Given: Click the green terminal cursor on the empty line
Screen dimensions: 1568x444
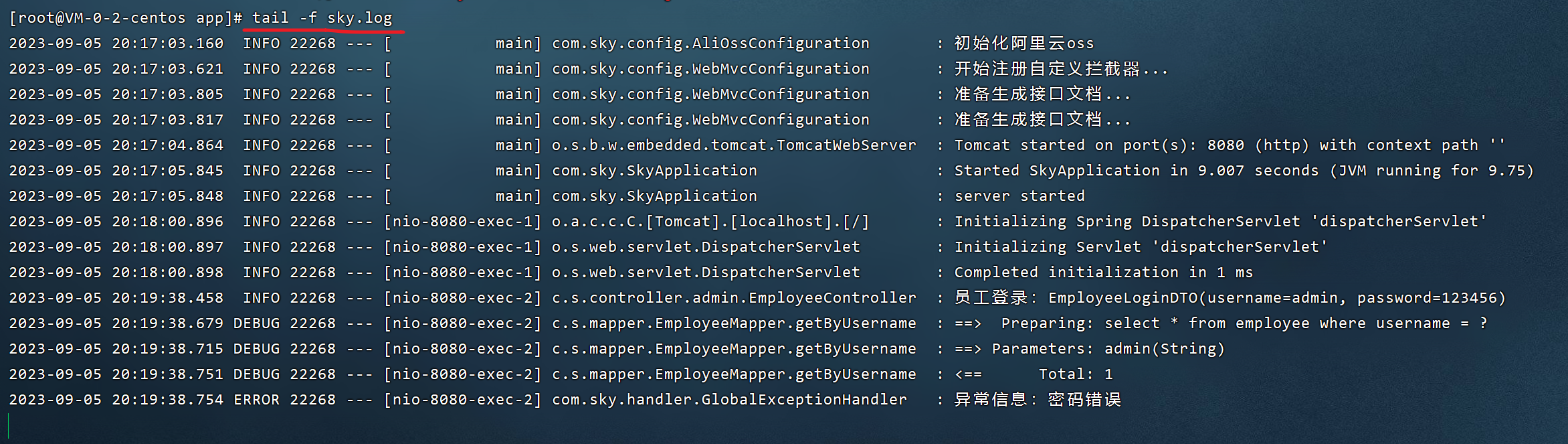Looking at the screenshot, I should pyautogui.click(x=9, y=426).
